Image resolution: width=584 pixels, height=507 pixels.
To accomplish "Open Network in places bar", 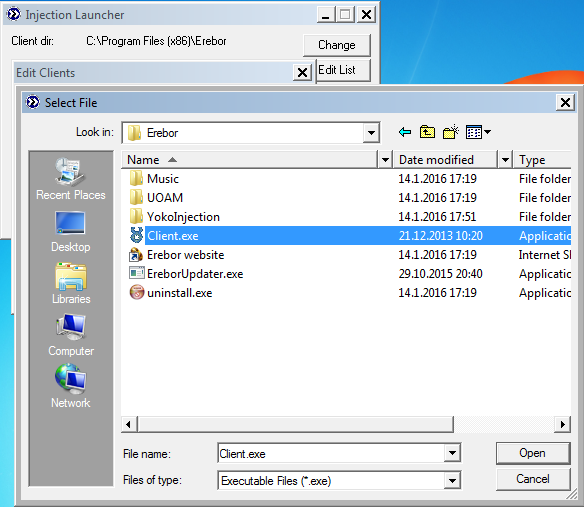I will (x=70, y=387).
